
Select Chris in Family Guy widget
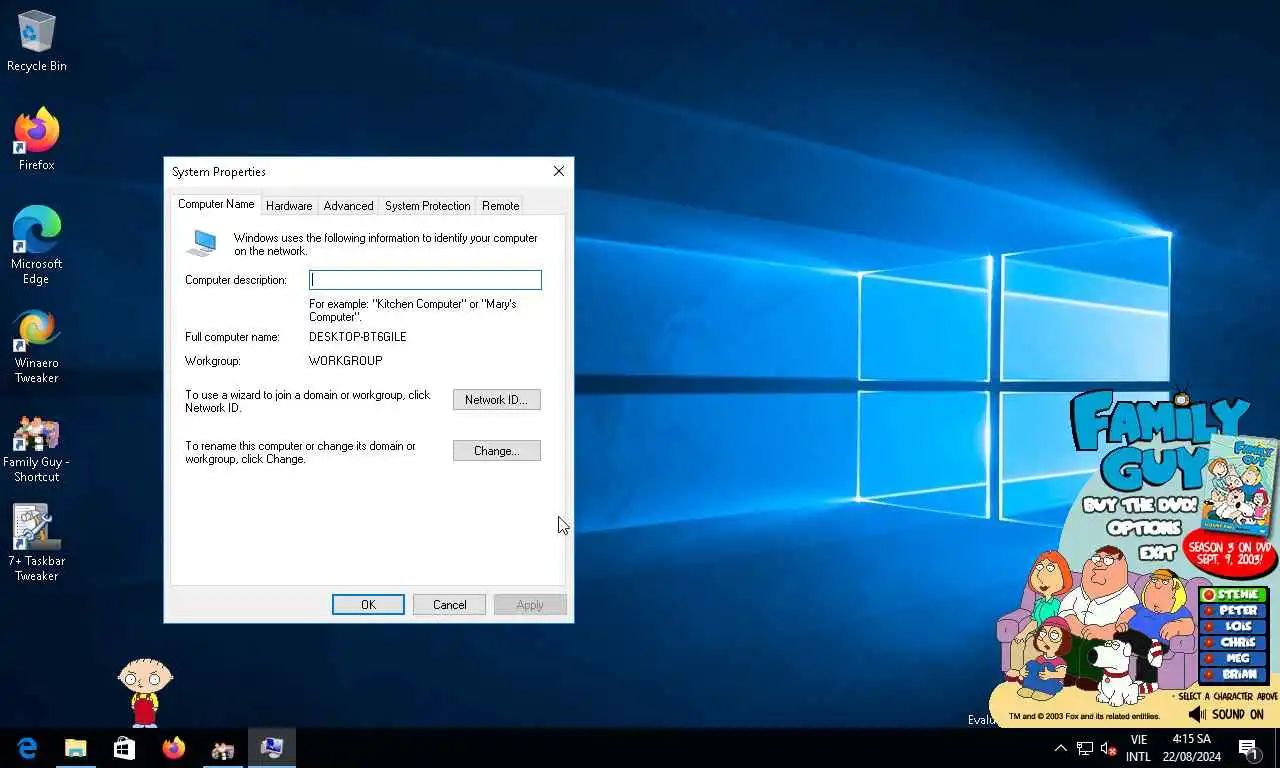pyautogui.click(x=1234, y=643)
